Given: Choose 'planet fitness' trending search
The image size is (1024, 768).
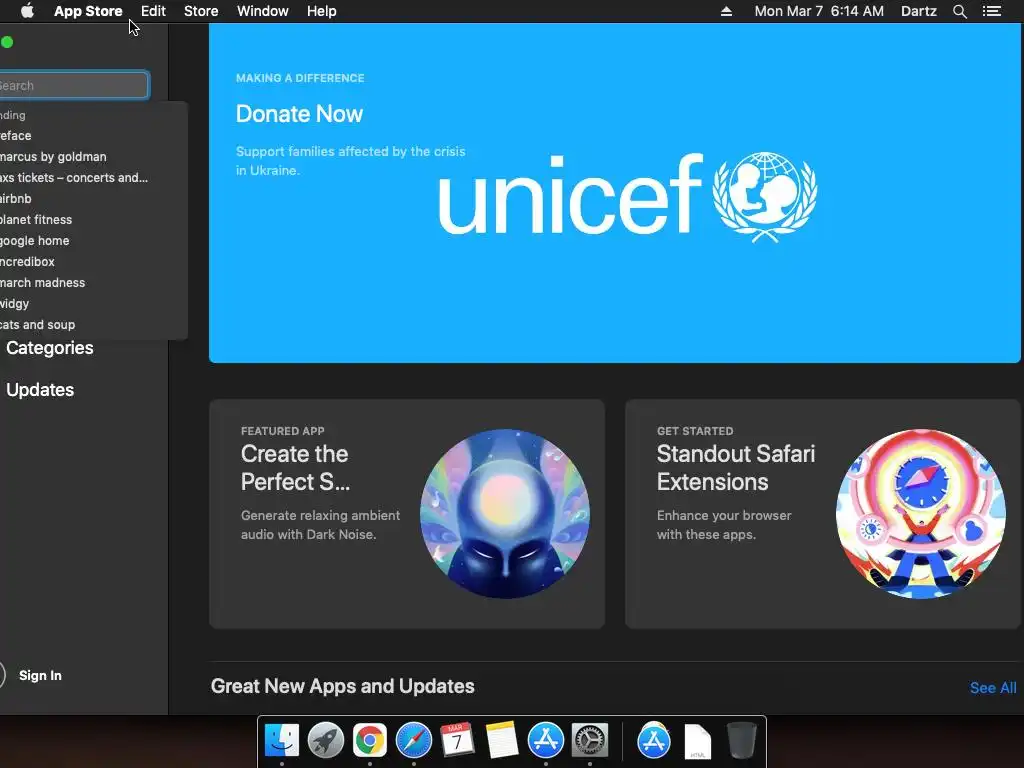Looking at the screenshot, I should (x=36, y=219).
